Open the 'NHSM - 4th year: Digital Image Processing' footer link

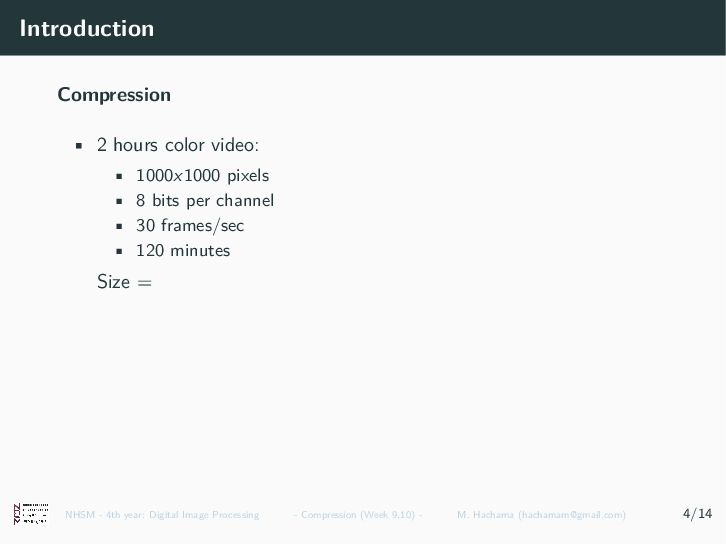[162, 515]
